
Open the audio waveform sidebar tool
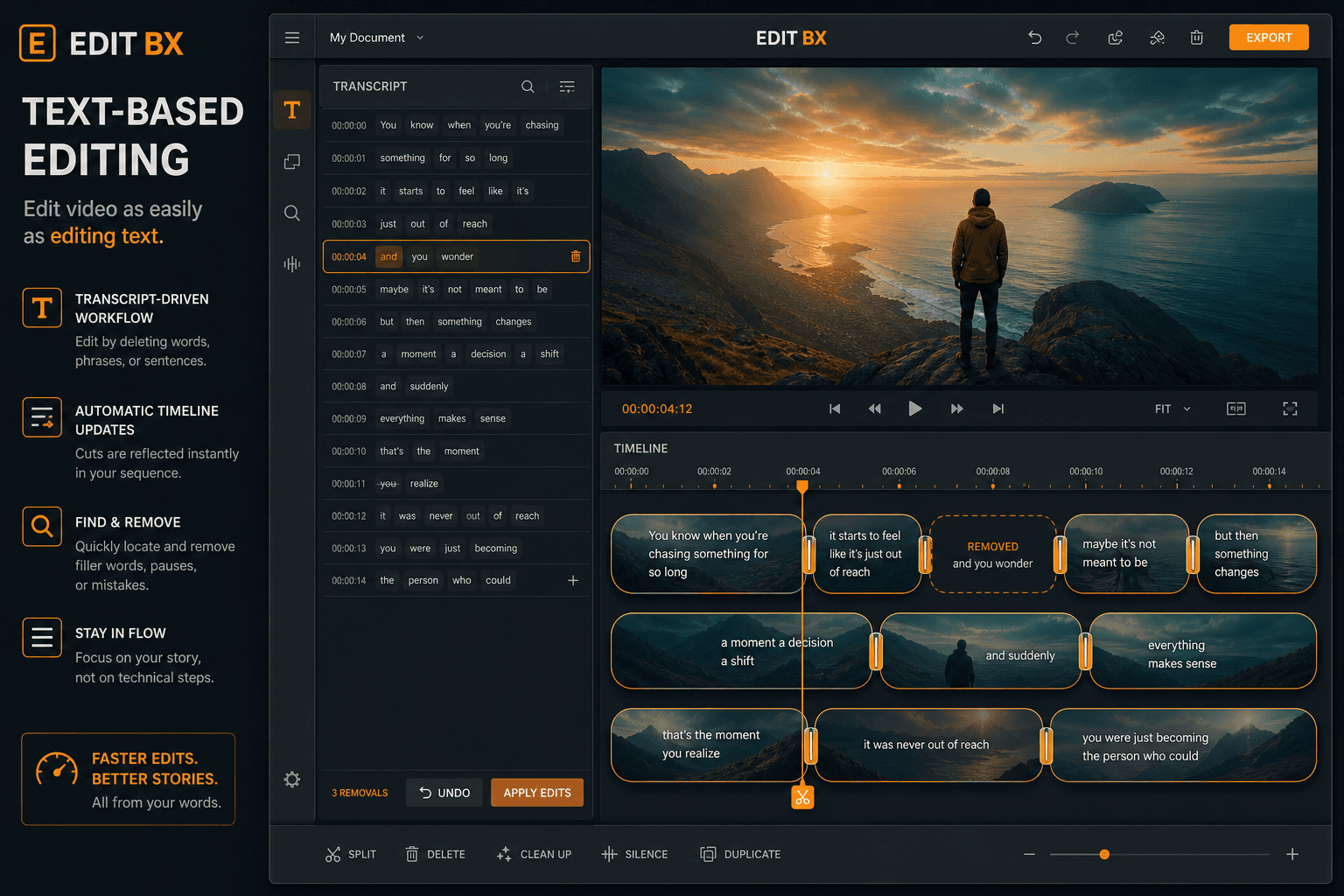tap(292, 263)
